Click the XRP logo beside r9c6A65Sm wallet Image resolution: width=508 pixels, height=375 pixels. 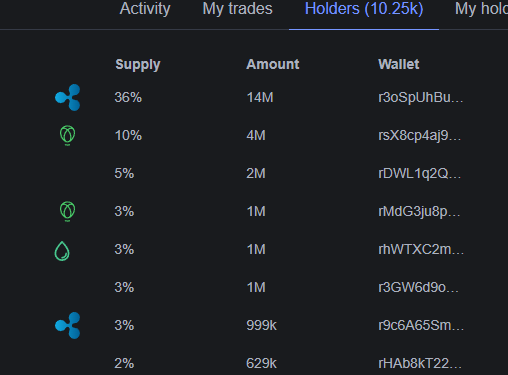(68, 325)
